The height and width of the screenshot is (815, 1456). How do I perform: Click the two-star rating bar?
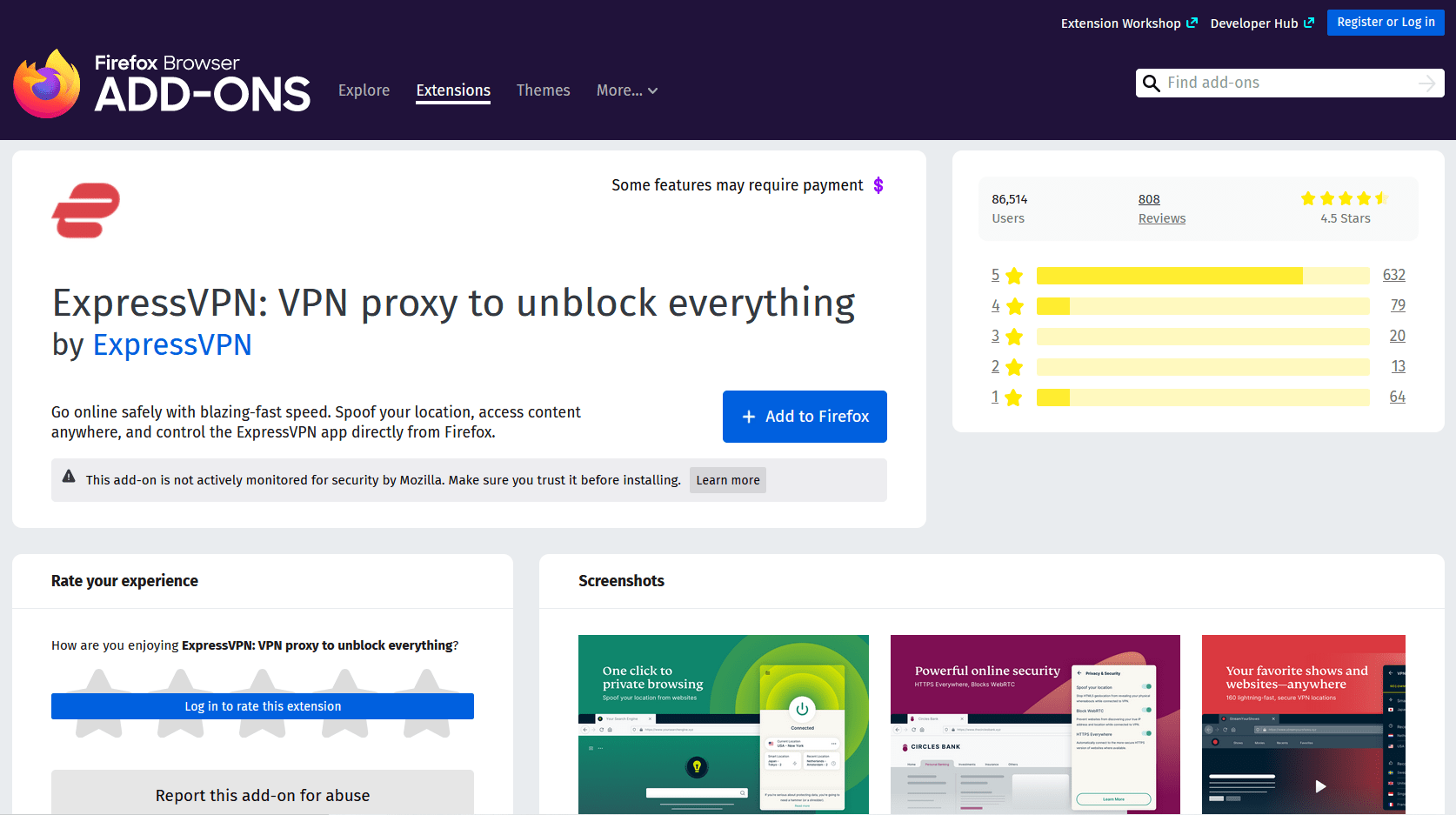pos(1203,367)
